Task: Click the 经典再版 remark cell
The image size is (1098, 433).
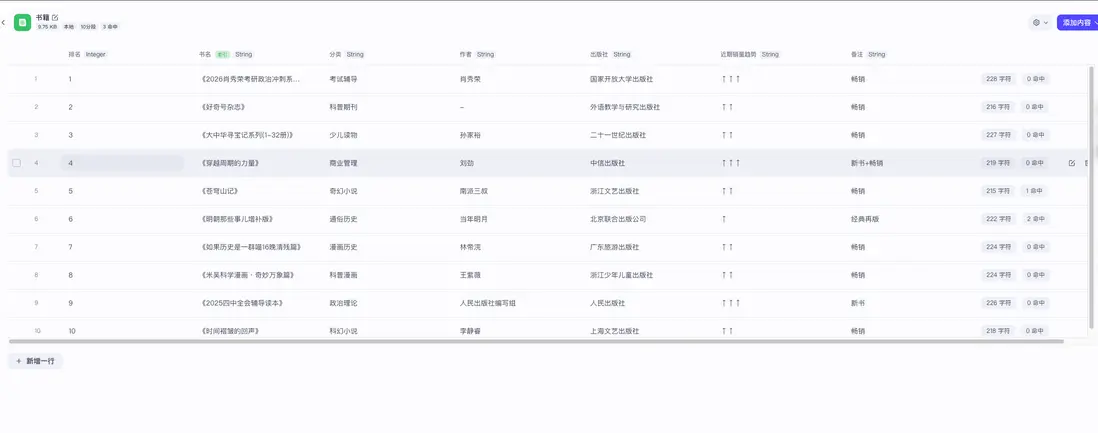Action: pyautogui.click(x=865, y=219)
